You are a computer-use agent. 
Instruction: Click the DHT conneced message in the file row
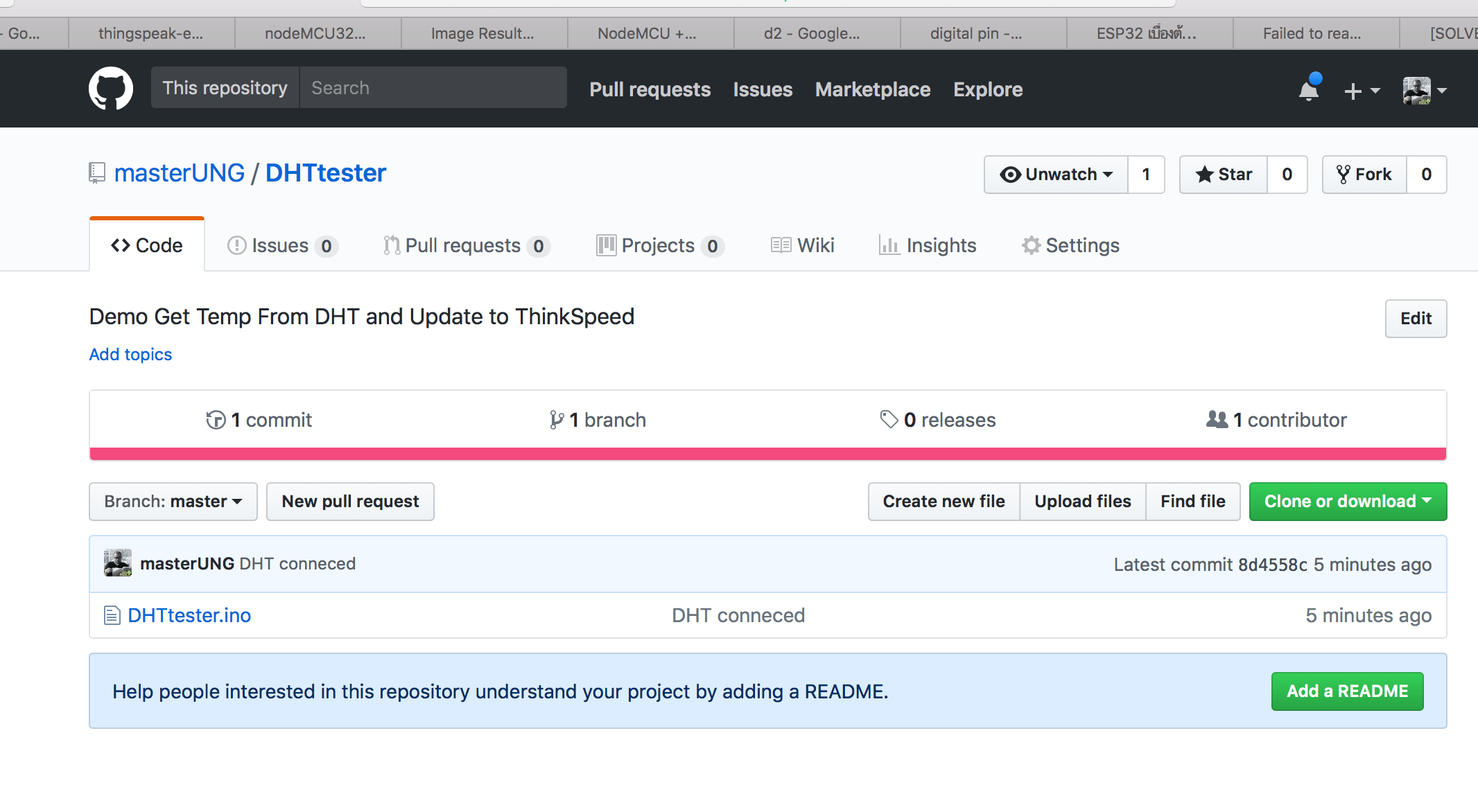coord(738,615)
